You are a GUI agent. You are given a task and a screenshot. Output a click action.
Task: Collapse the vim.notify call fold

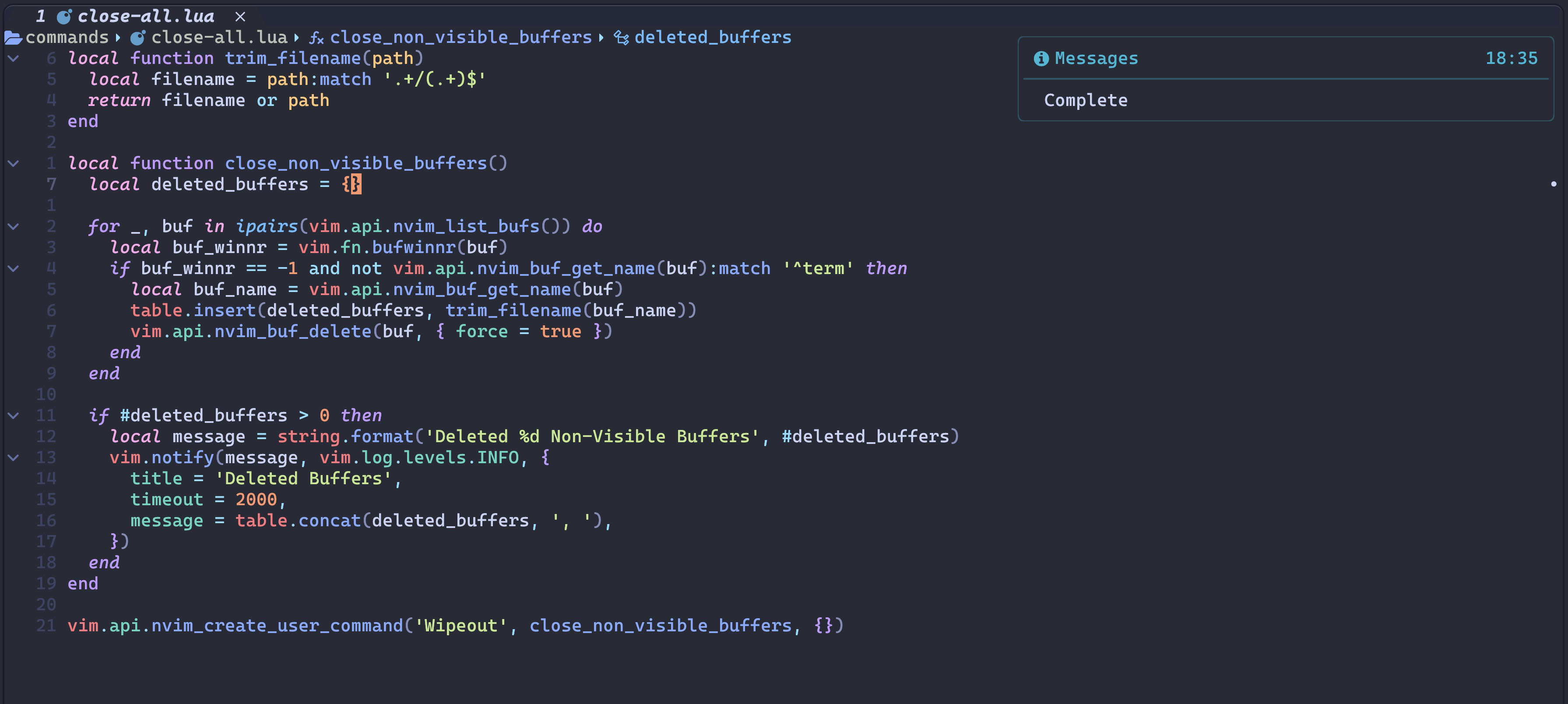[14, 458]
